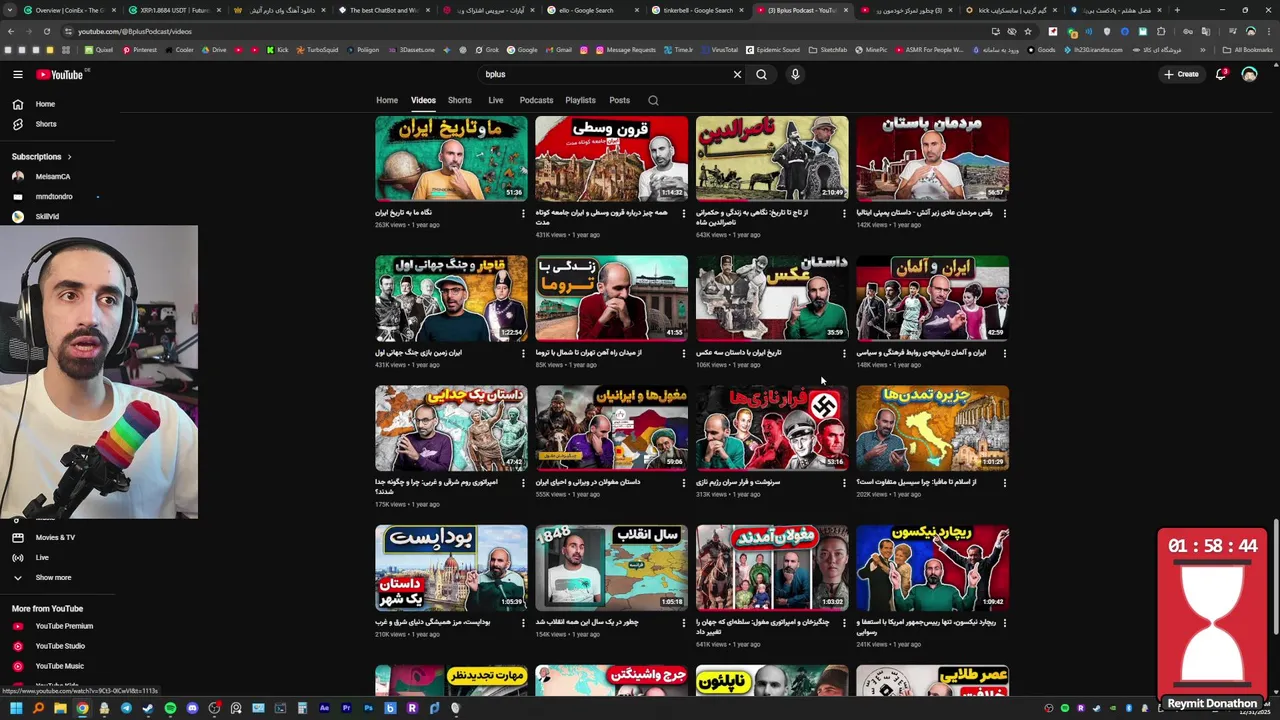Open options menu for 1:14:32 video
This screenshot has height=720, width=1280.
tap(684, 213)
